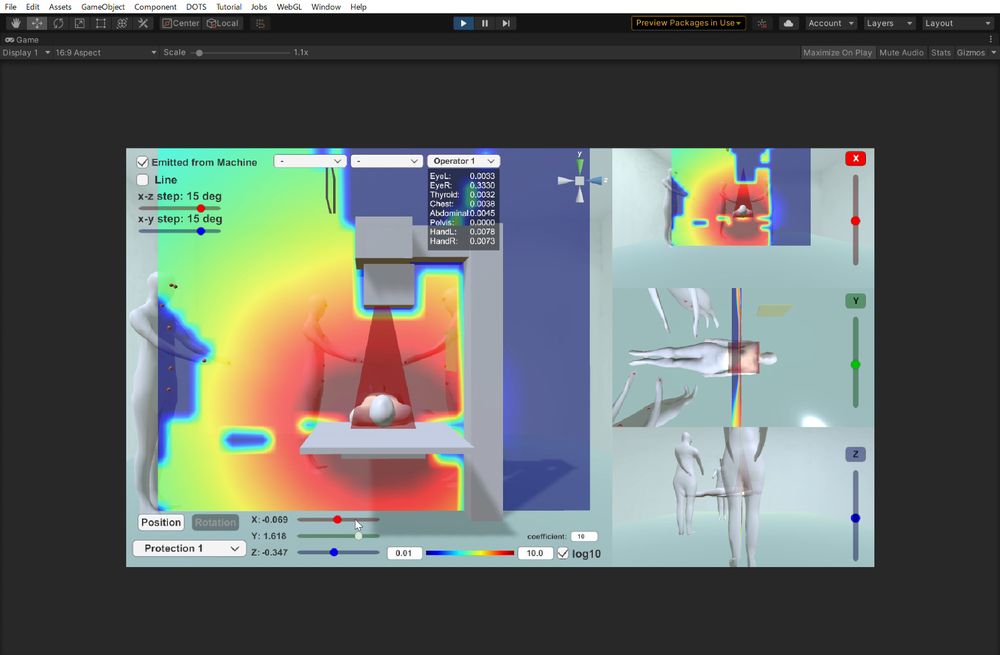This screenshot has height=655, width=1000.
Task: Toggle the grid snapping icon
Action: (x=260, y=23)
